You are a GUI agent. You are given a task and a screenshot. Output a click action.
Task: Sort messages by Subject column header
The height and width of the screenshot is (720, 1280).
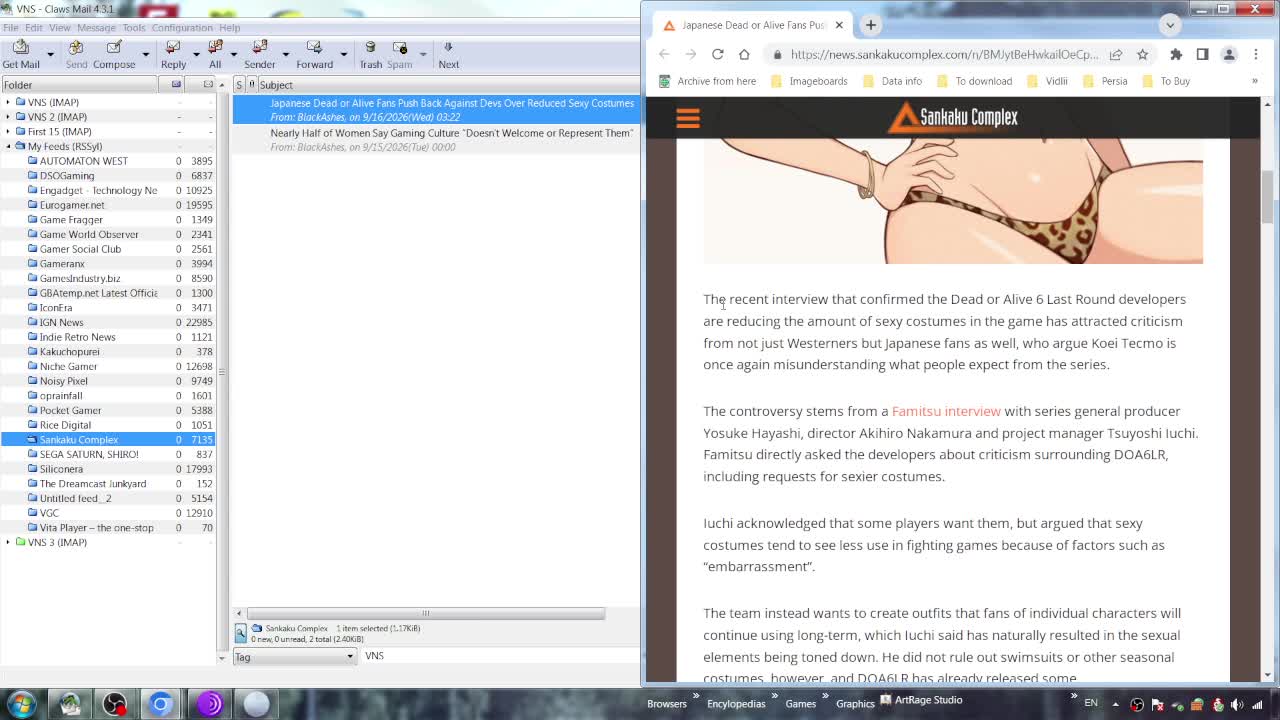click(448, 85)
